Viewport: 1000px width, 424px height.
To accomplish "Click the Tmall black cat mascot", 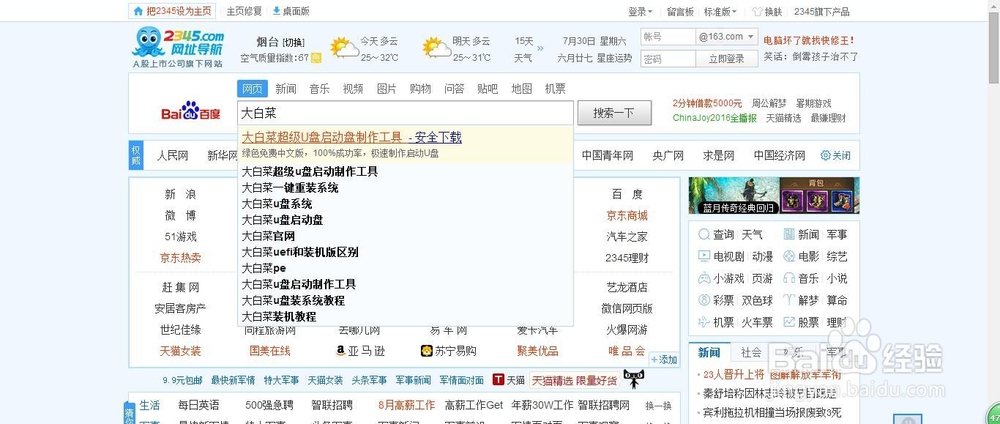I will pos(633,378).
